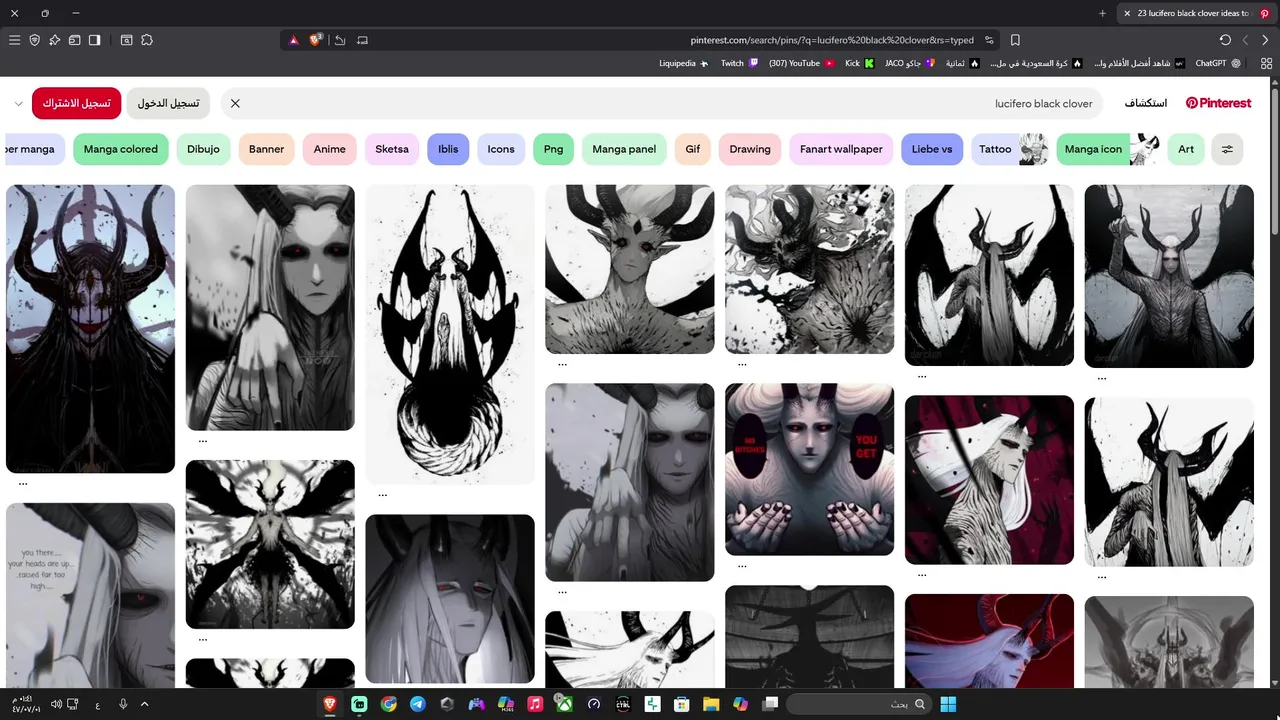The image size is (1280, 720).
Task: Open the Leo AI sparkle icon
Action: pyautogui.click(x=54, y=40)
